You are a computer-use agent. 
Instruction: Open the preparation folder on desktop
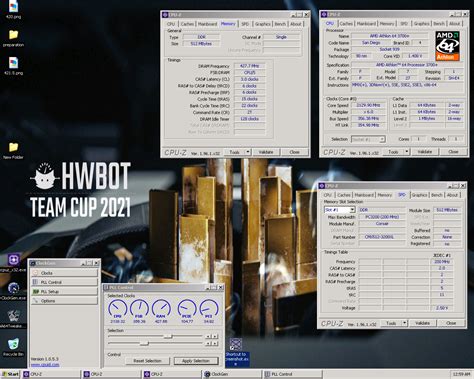13,38
